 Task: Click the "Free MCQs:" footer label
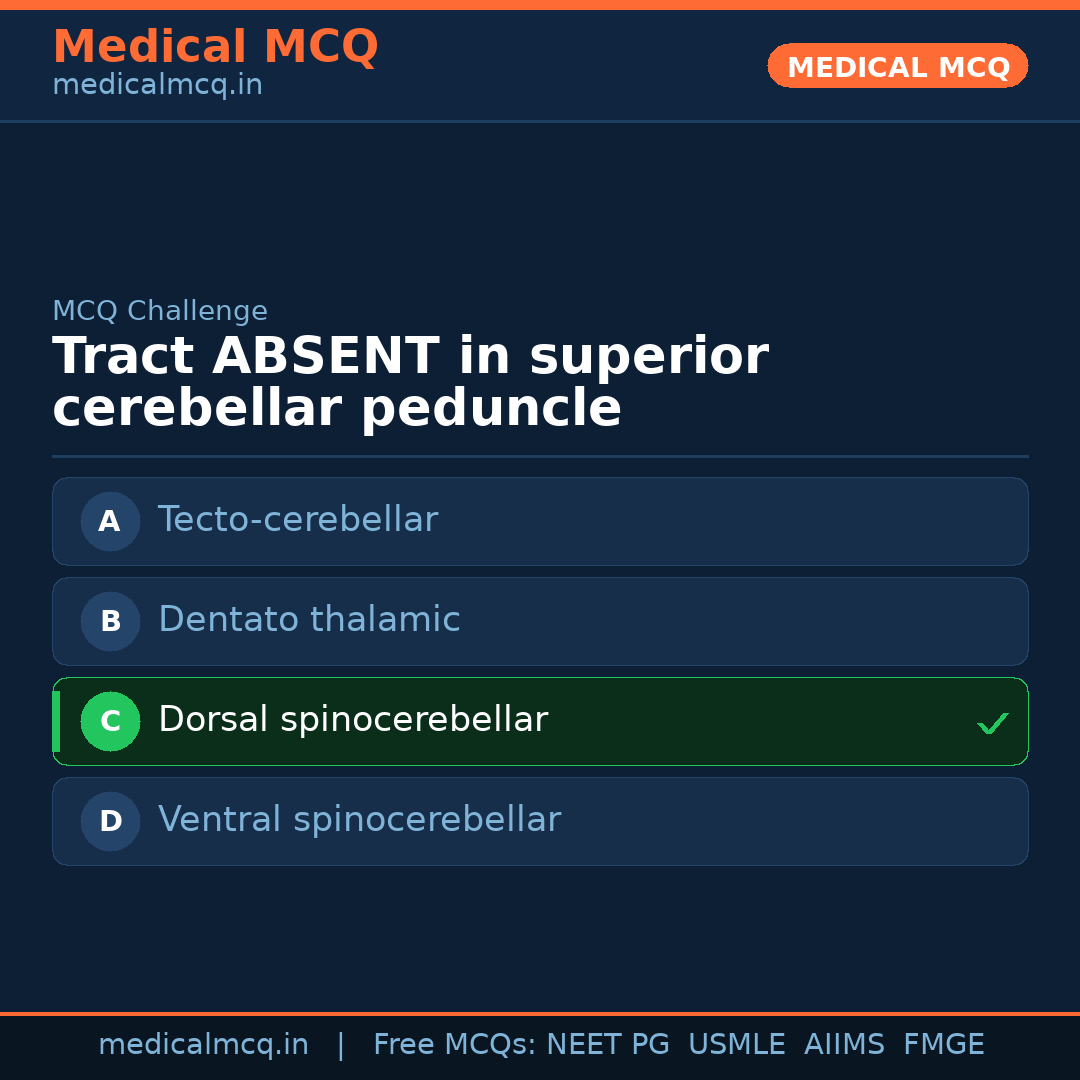tap(454, 1045)
